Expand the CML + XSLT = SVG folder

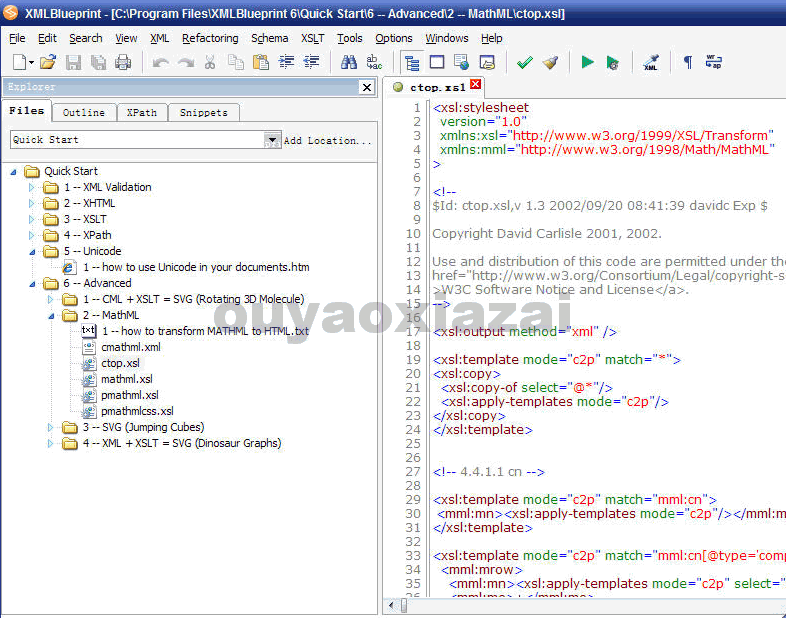(x=50, y=300)
